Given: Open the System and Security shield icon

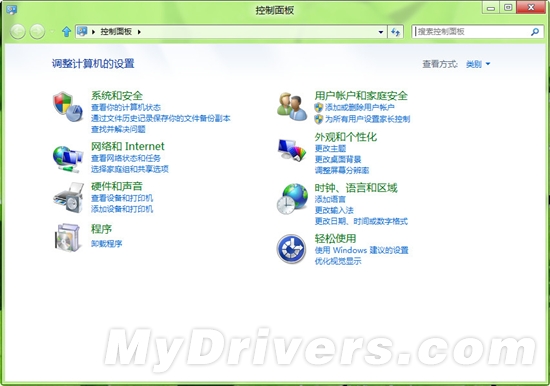Looking at the screenshot, I should (68, 106).
